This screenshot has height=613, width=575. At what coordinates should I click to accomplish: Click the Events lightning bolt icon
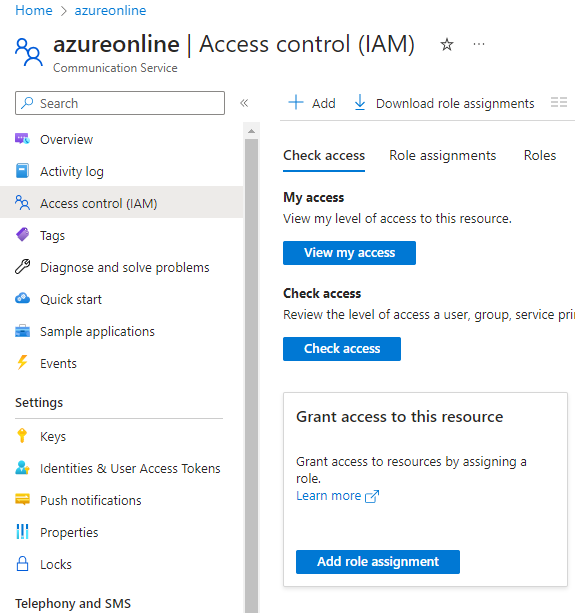[x=22, y=362]
